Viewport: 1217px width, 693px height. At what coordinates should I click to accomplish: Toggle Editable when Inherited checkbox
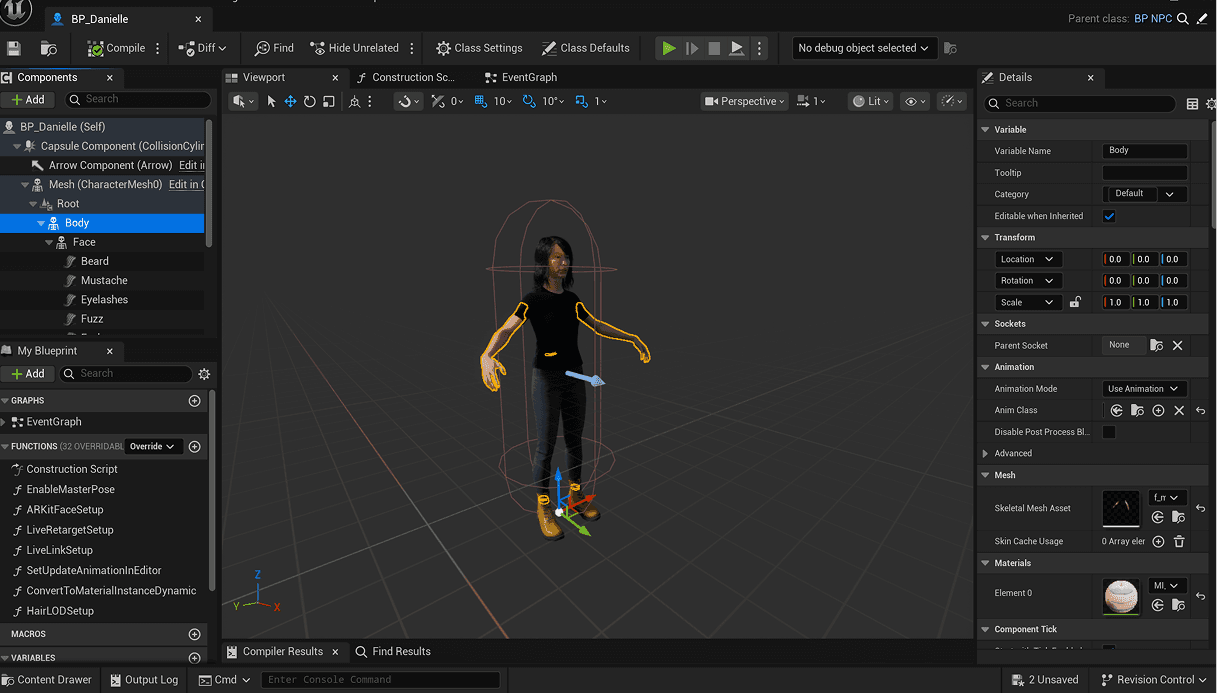point(1109,216)
